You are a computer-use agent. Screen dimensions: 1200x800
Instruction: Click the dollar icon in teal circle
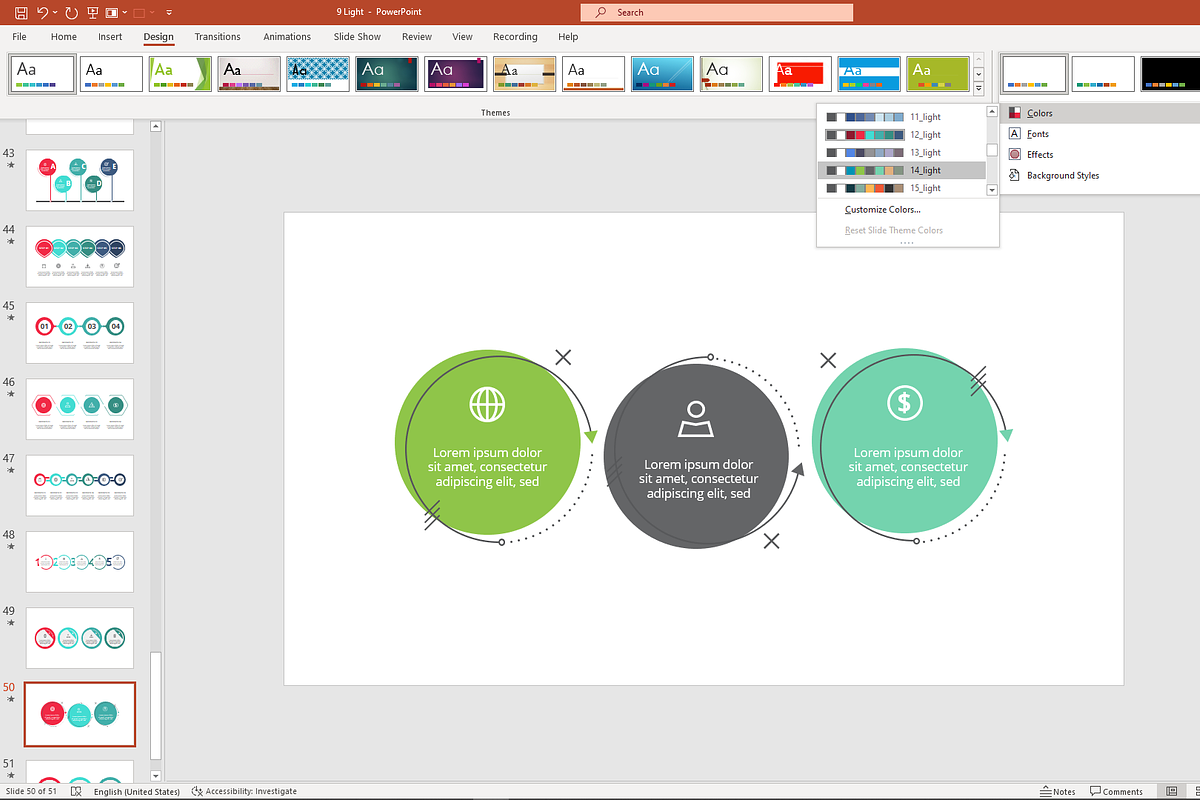(905, 402)
